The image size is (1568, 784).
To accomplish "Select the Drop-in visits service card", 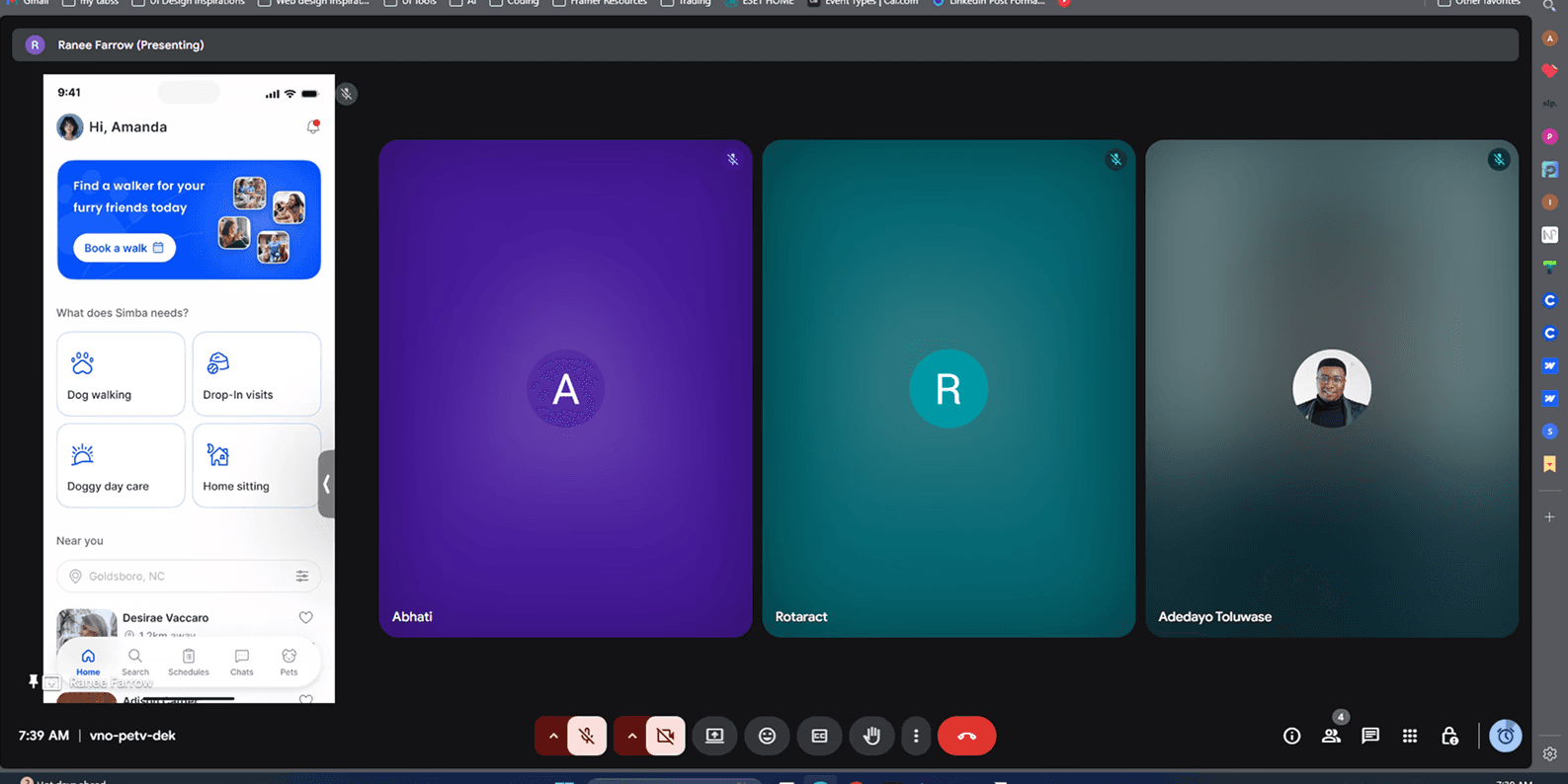I will 257,373.
